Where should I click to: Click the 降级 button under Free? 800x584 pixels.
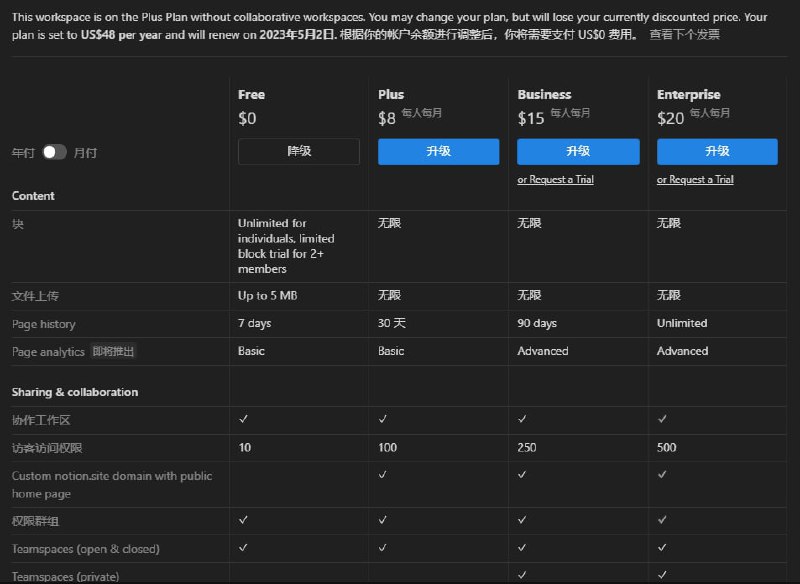299,151
